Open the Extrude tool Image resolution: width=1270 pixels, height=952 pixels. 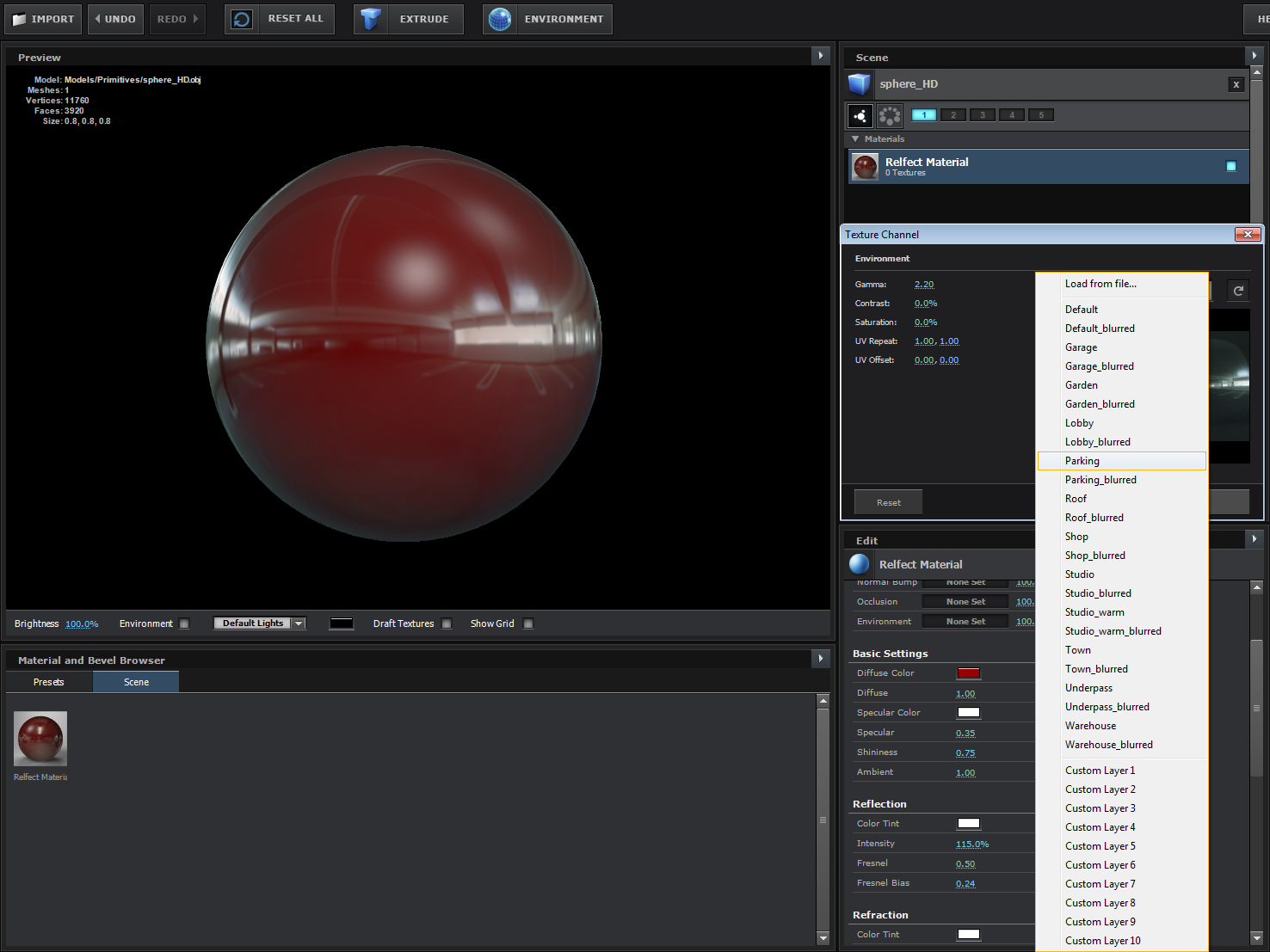click(372, 18)
